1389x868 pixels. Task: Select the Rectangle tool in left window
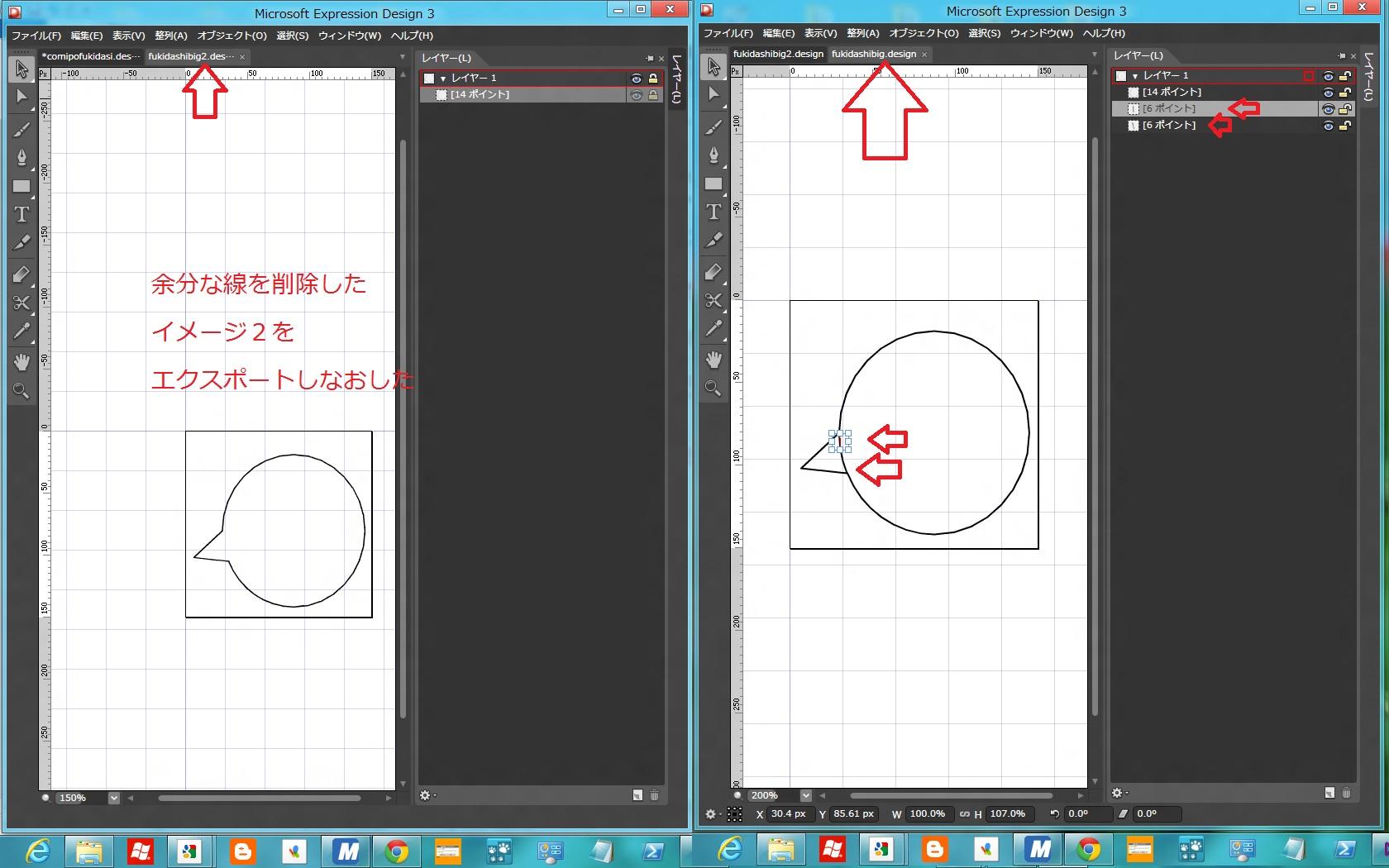coord(21,186)
